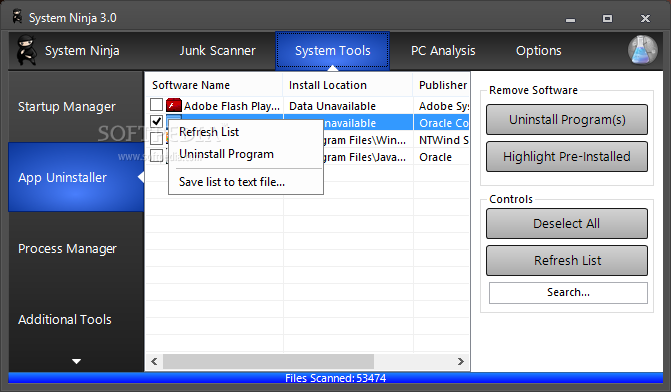Image resolution: width=671 pixels, height=392 pixels.
Task: Open the Junk Scanner tab
Action: point(217,50)
